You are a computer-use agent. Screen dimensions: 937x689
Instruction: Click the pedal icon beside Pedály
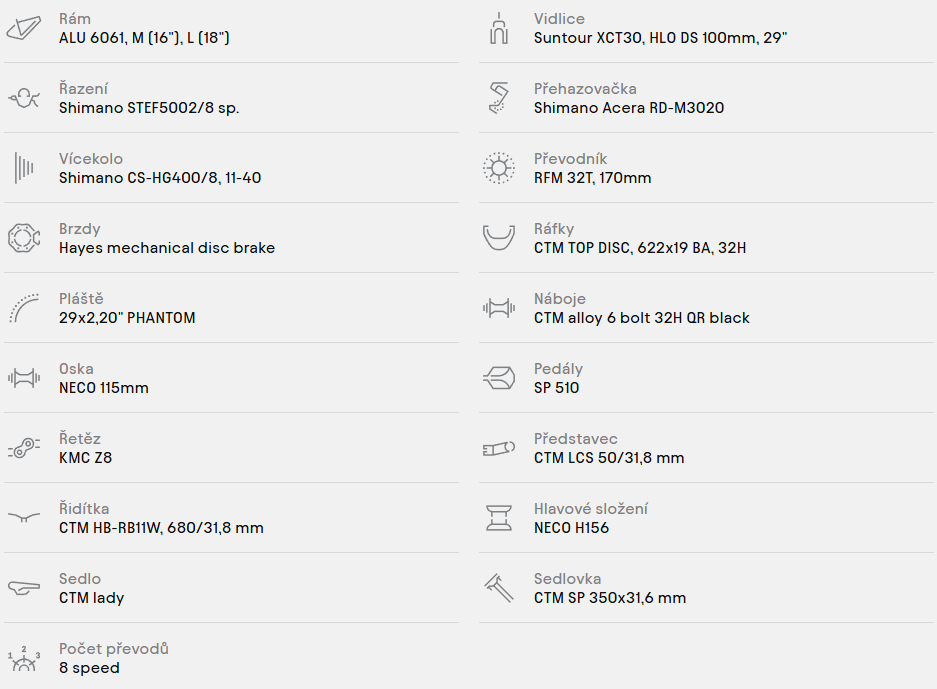(499, 378)
